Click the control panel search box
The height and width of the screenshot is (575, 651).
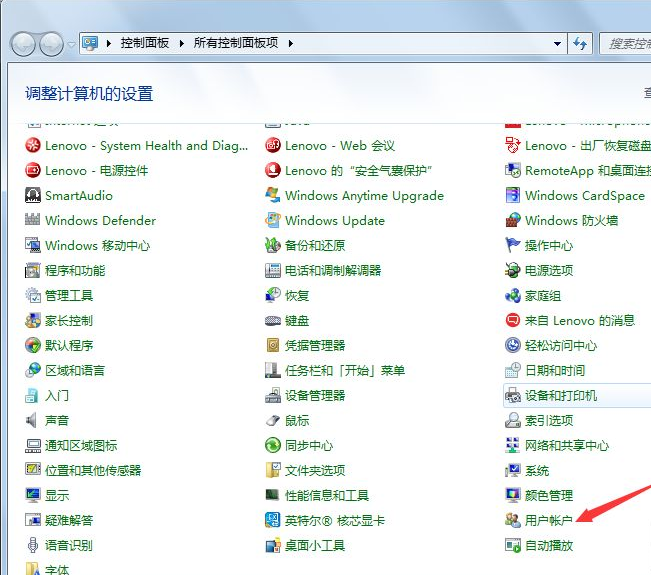(625, 44)
